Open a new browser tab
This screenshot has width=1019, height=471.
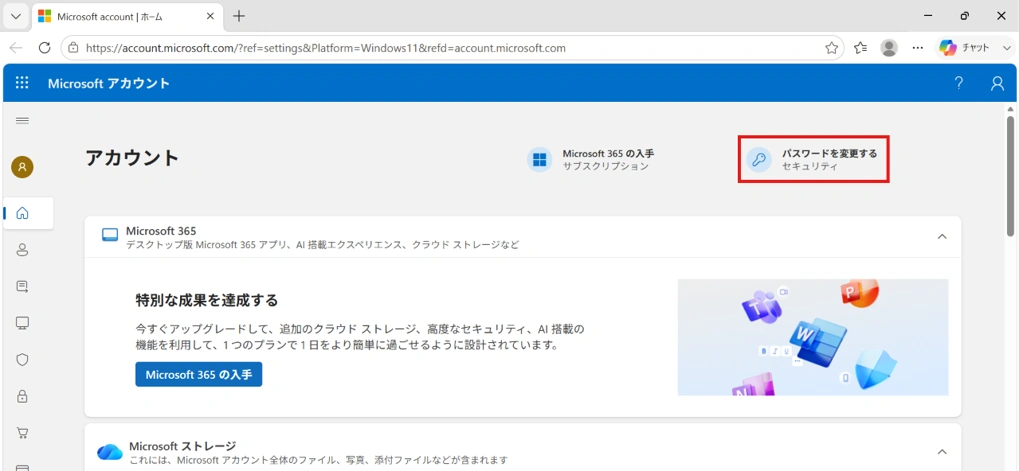click(x=239, y=16)
